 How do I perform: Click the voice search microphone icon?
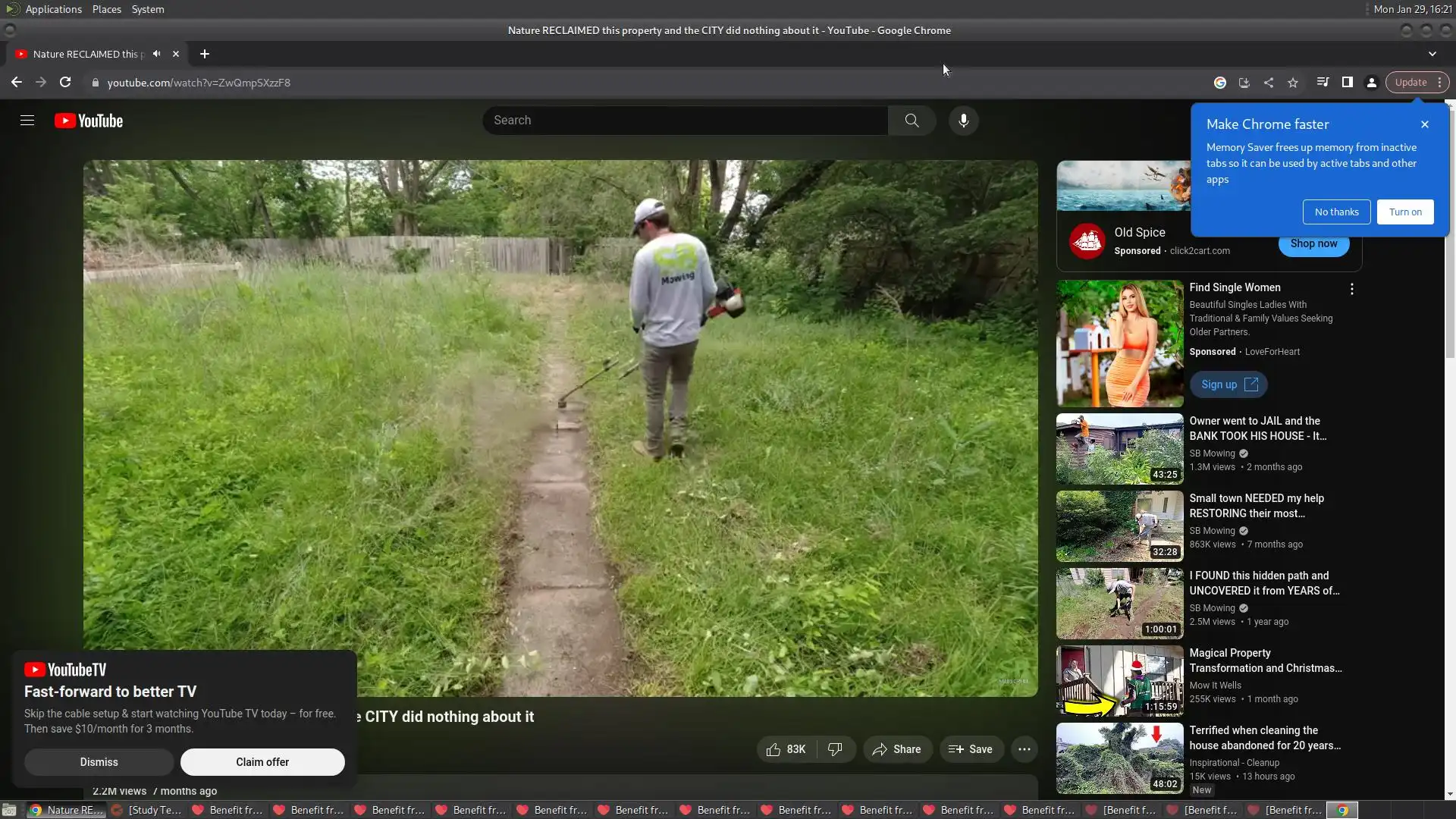pyautogui.click(x=963, y=121)
